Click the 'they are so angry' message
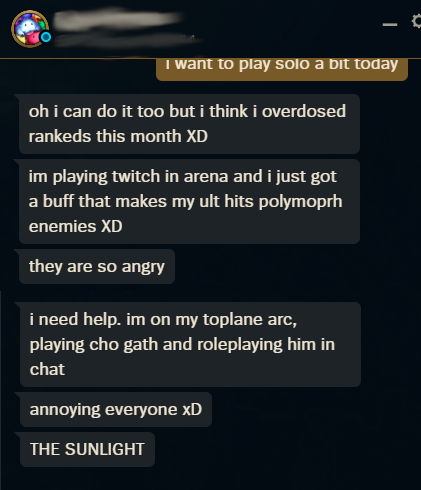The width and height of the screenshot is (421, 490). [97, 266]
